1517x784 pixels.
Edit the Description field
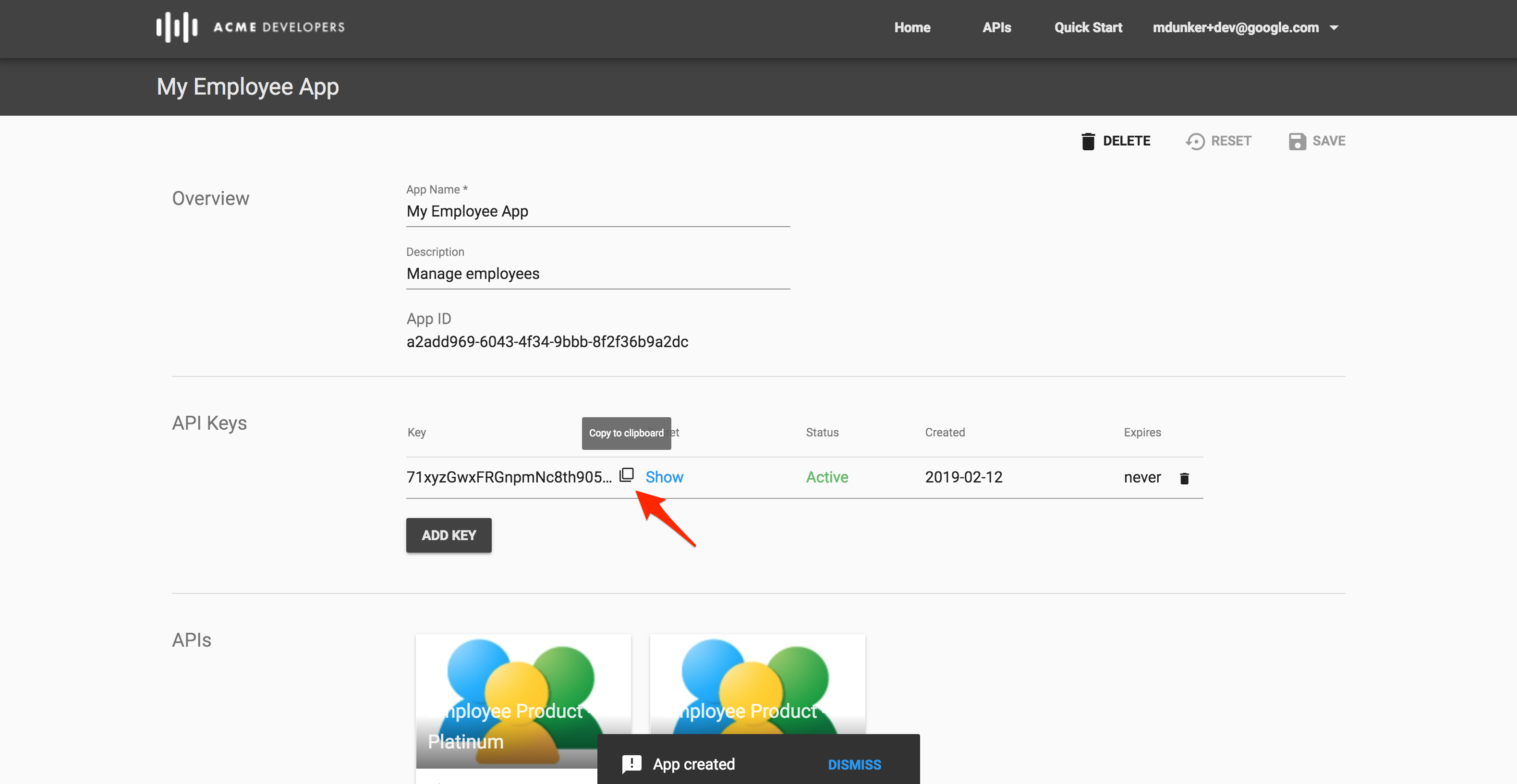598,274
